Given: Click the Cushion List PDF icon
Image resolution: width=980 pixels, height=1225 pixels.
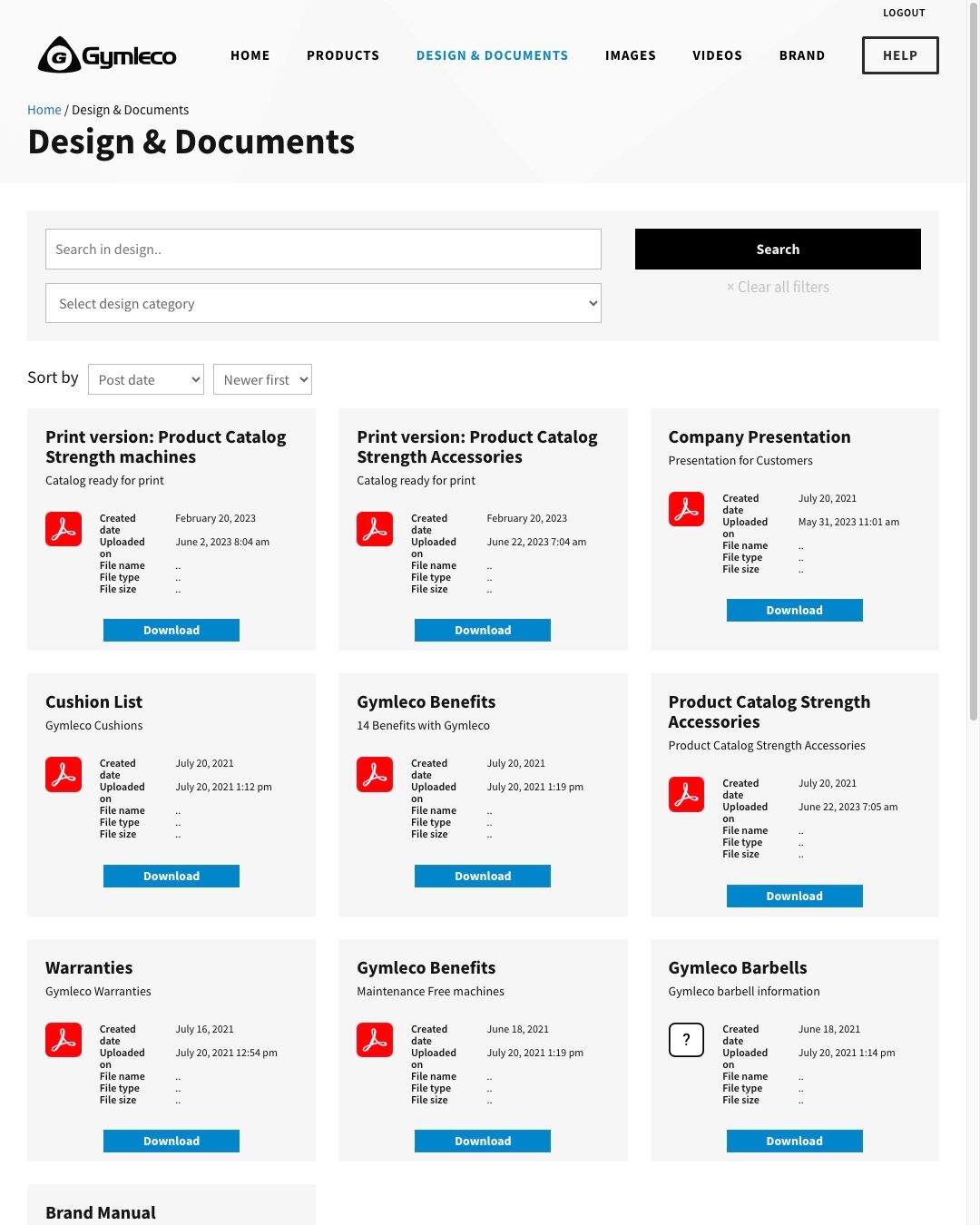Looking at the screenshot, I should click(x=64, y=774).
